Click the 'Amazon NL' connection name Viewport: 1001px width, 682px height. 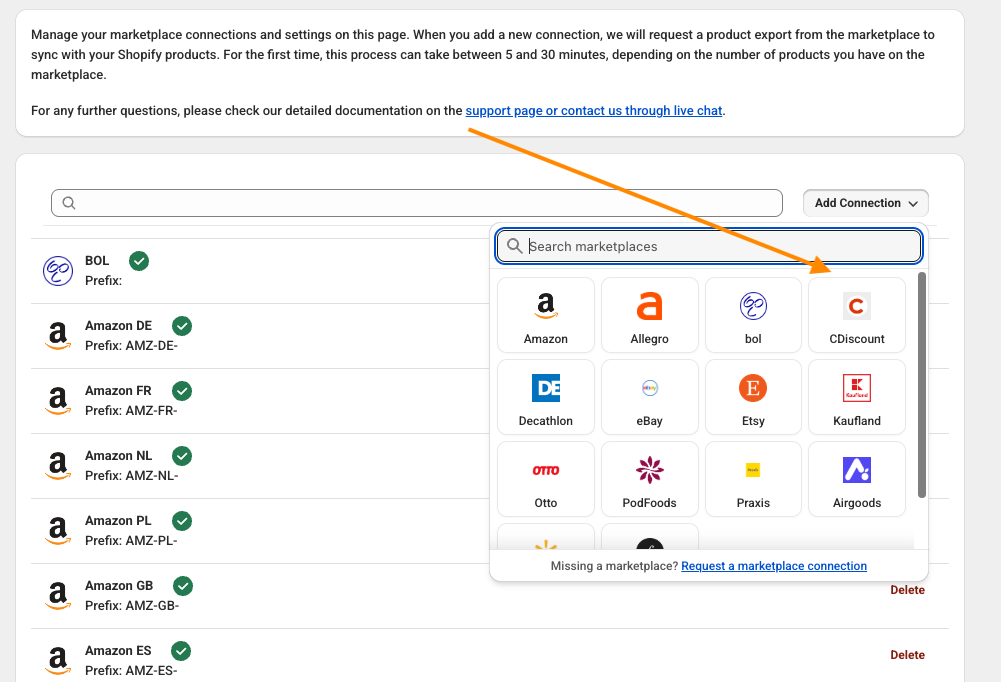118,456
